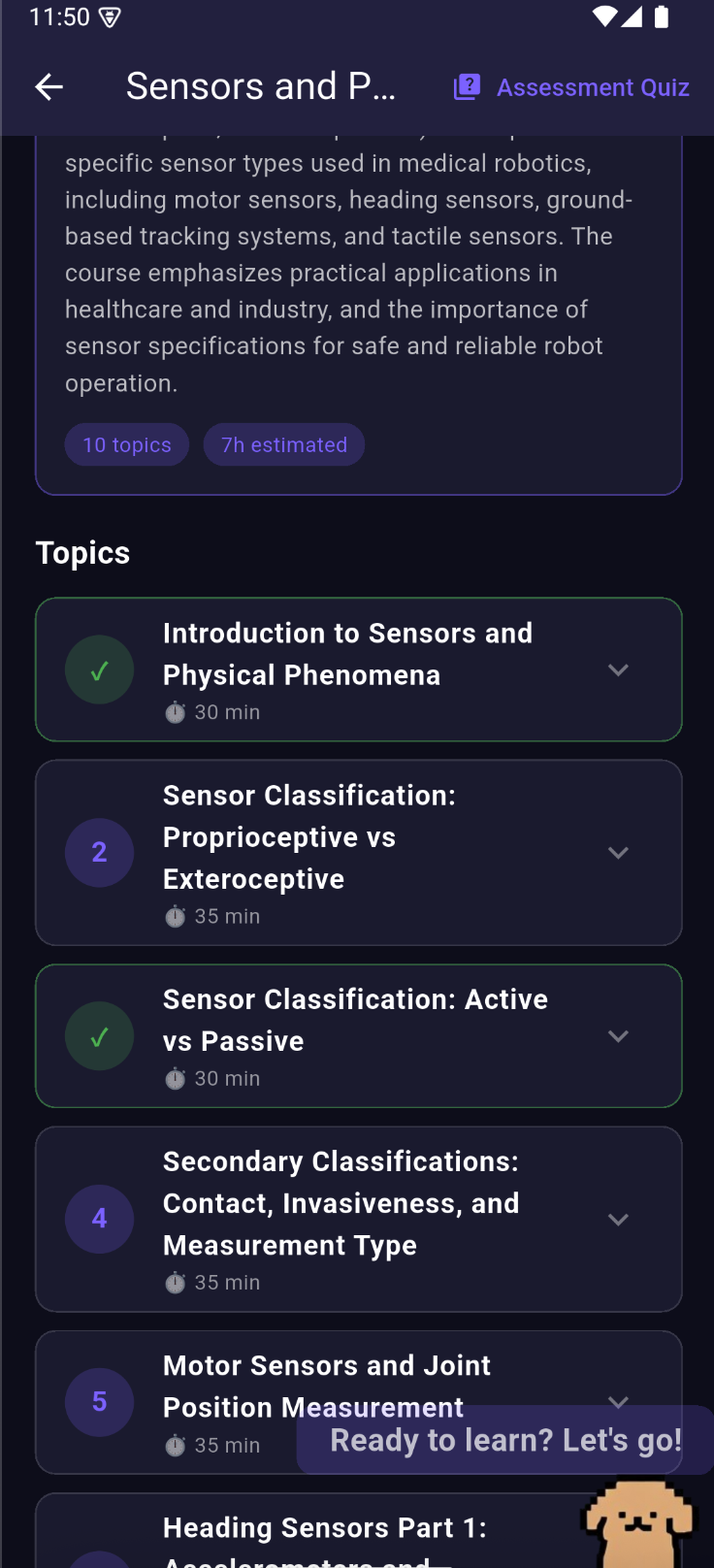Click the 7h estimated chip
The width and height of the screenshot is (714, 1568).
coord(284,444)
